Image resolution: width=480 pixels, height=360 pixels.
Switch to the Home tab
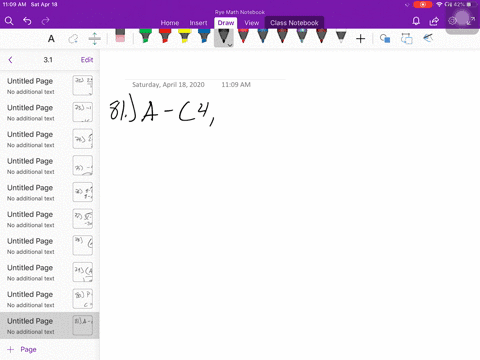170,23
